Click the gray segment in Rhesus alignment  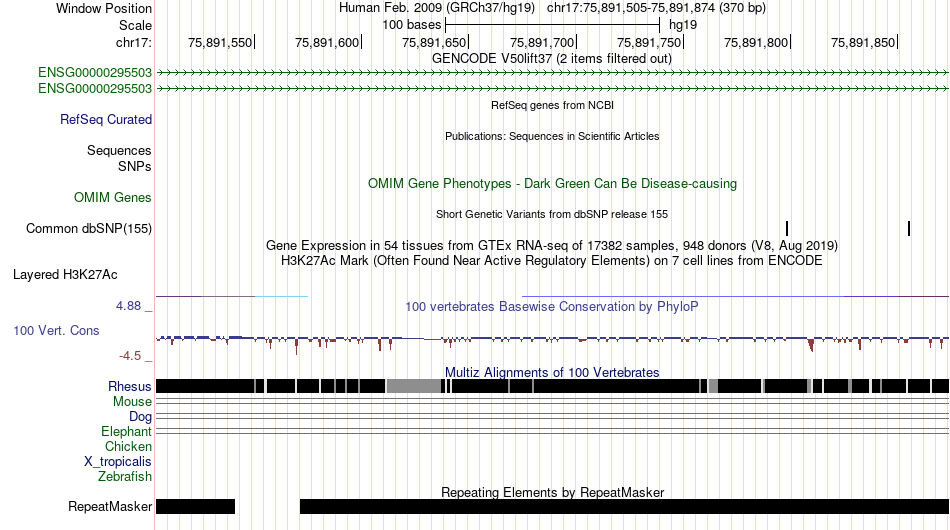tap(414, 386)
